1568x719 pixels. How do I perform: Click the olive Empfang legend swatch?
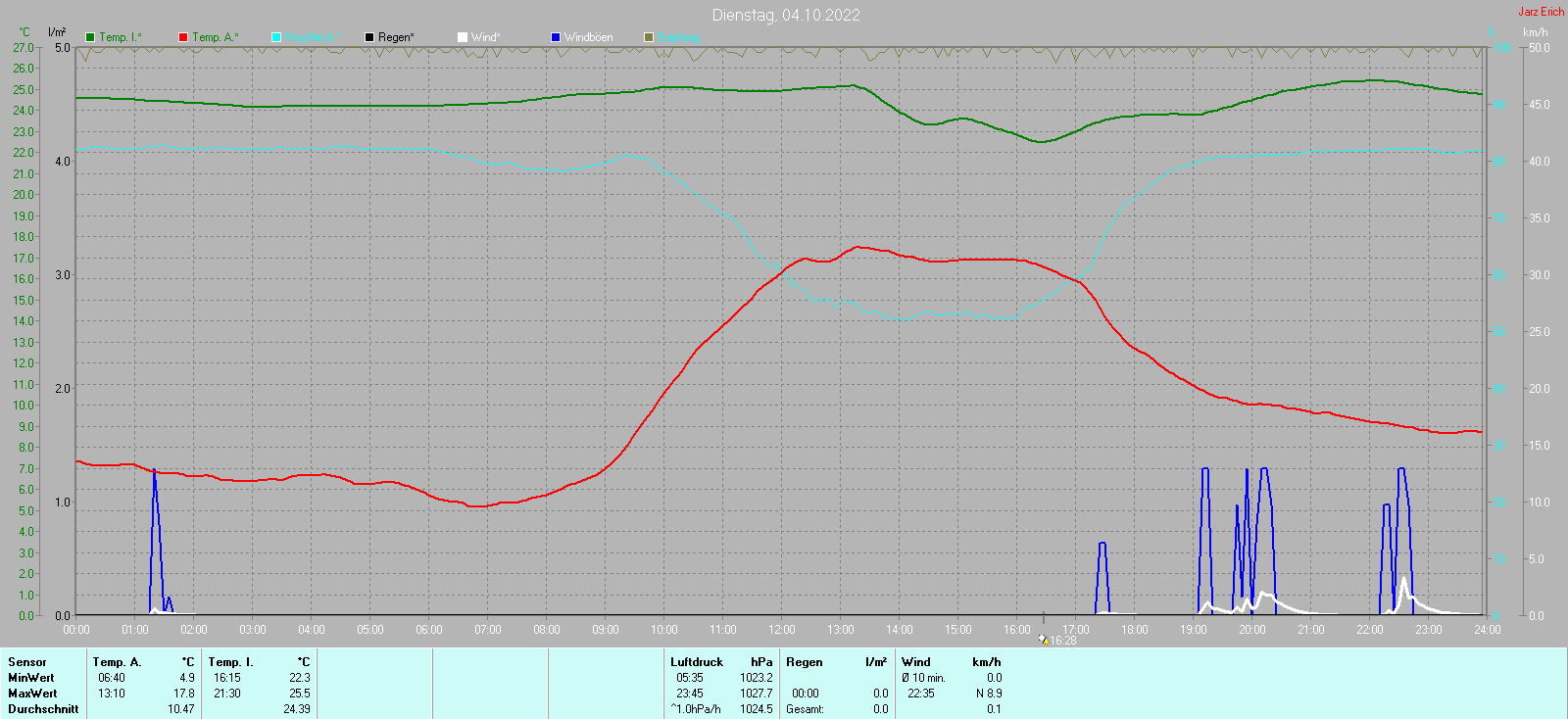[649, 37]
